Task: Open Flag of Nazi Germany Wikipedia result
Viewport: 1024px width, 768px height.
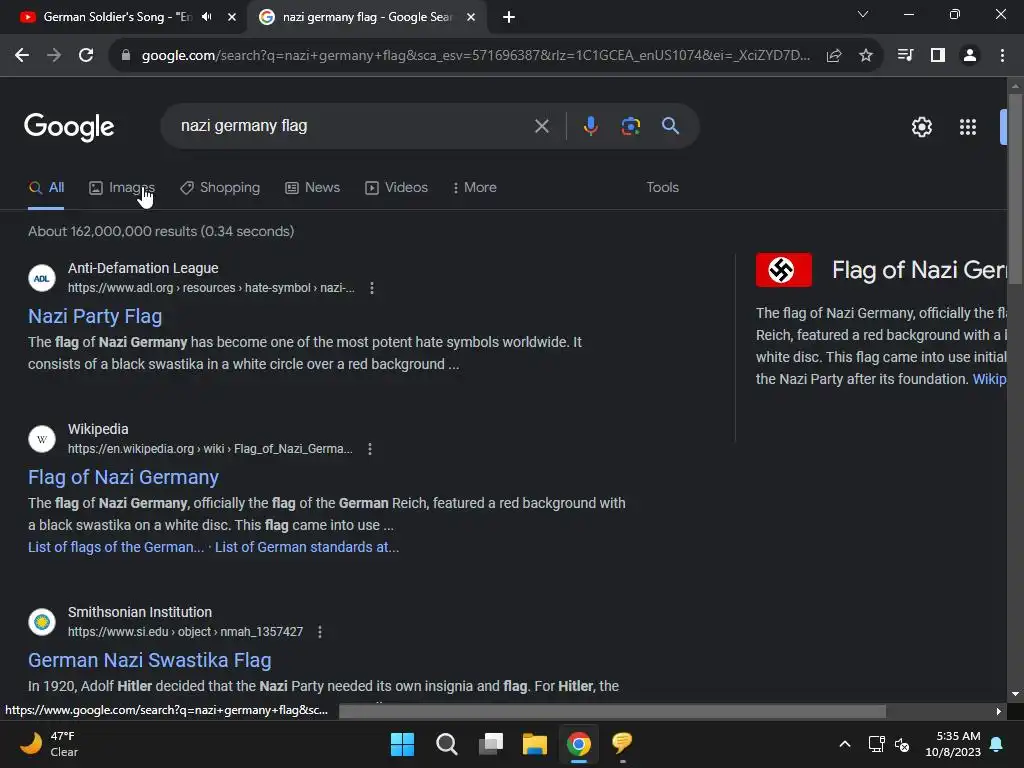Action: (x=123, y=477)
